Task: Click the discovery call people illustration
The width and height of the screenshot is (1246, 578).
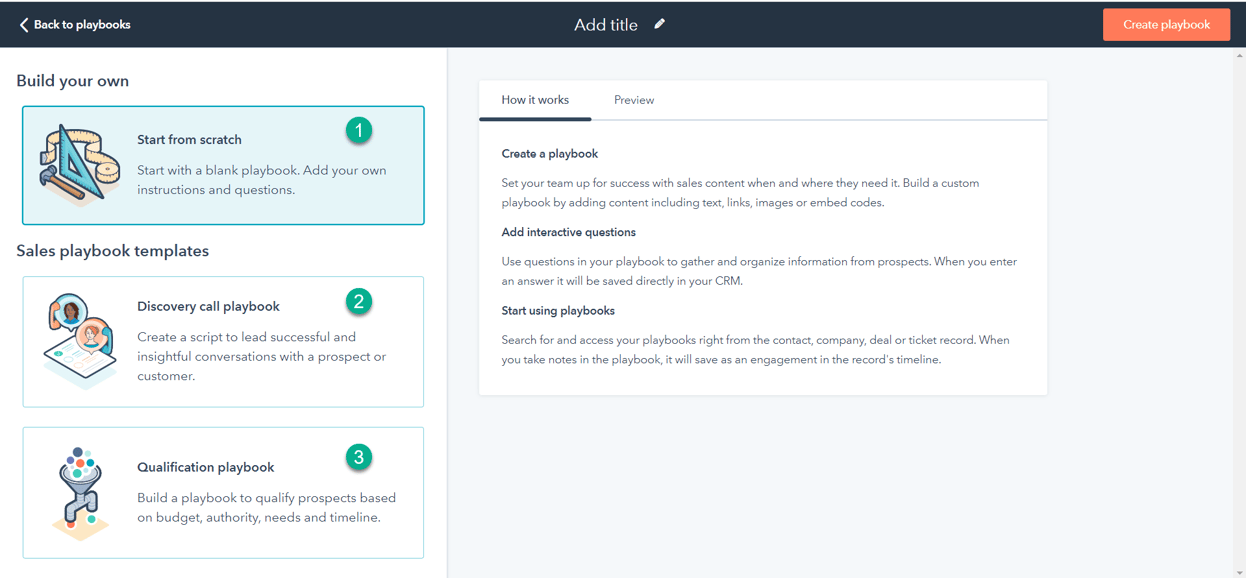Action: click(x=80, y=341)
